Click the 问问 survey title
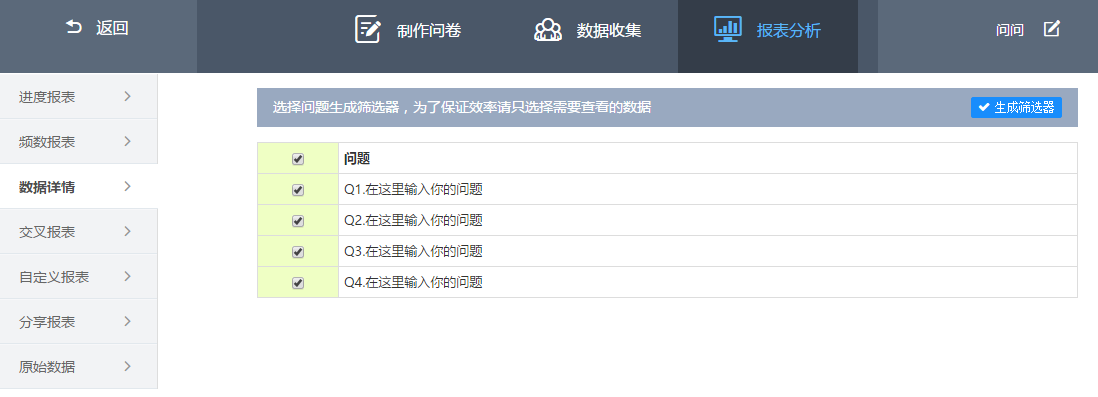1098x397 pixels. tap(1010, 30)
